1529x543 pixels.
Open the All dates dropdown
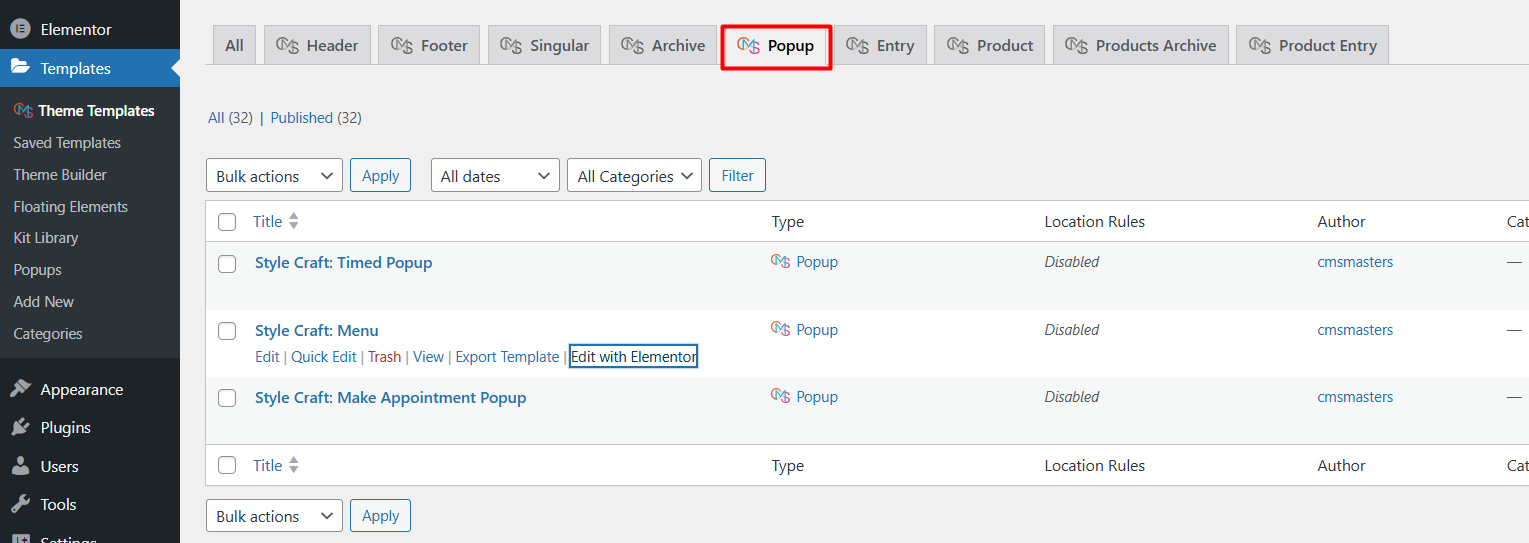(495, 176)
